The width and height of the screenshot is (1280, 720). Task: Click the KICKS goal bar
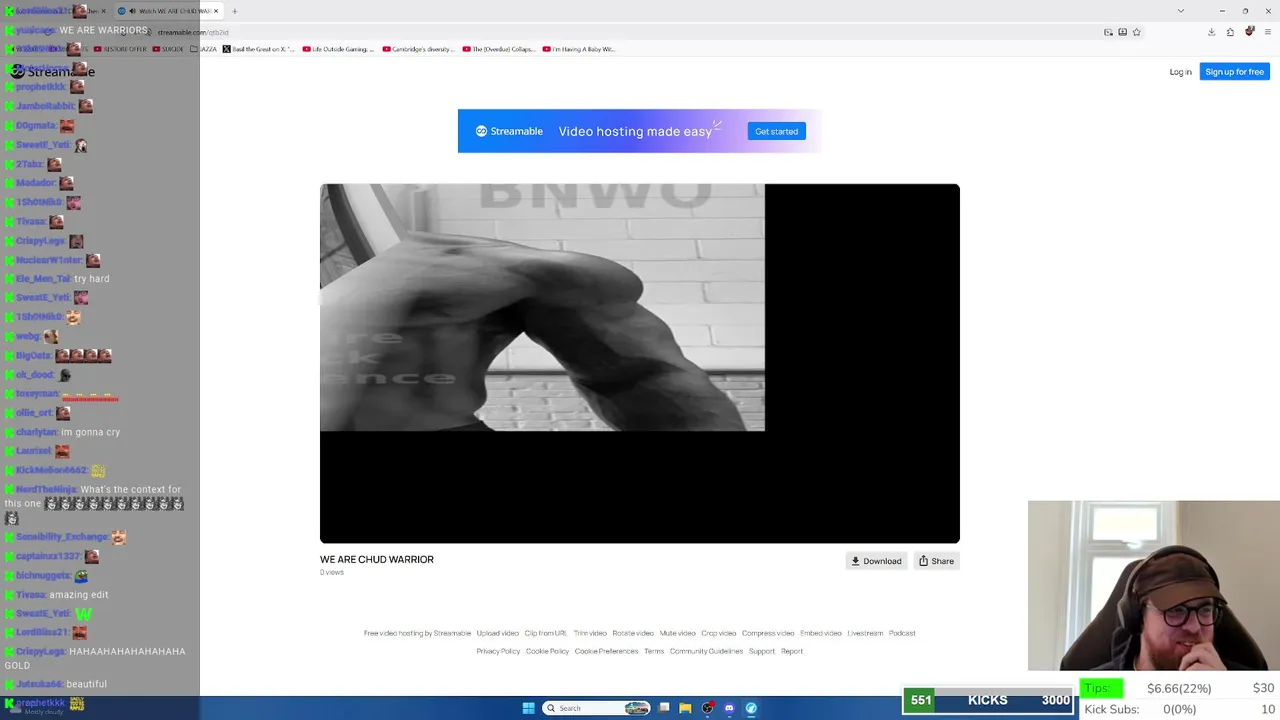(988, 700)
